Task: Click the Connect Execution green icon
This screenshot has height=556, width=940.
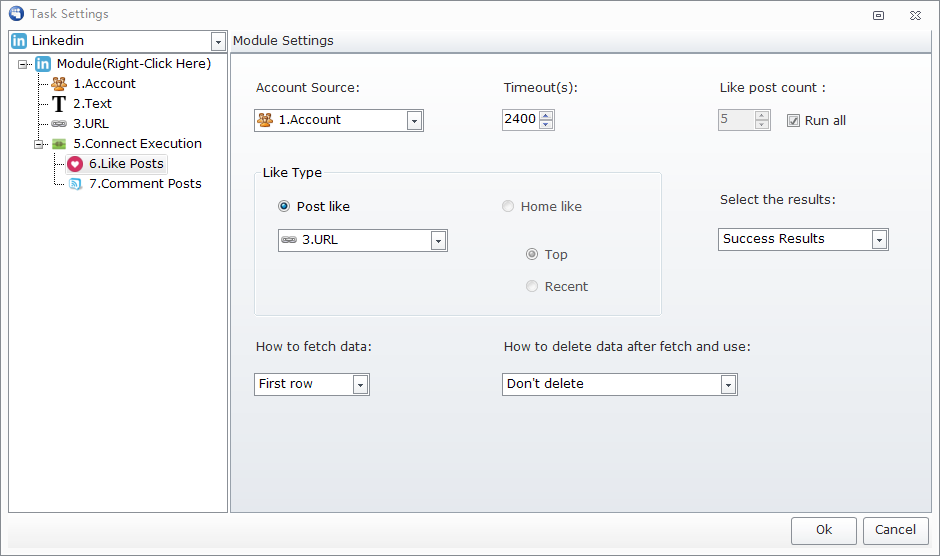Action: [x=59, y=144]
